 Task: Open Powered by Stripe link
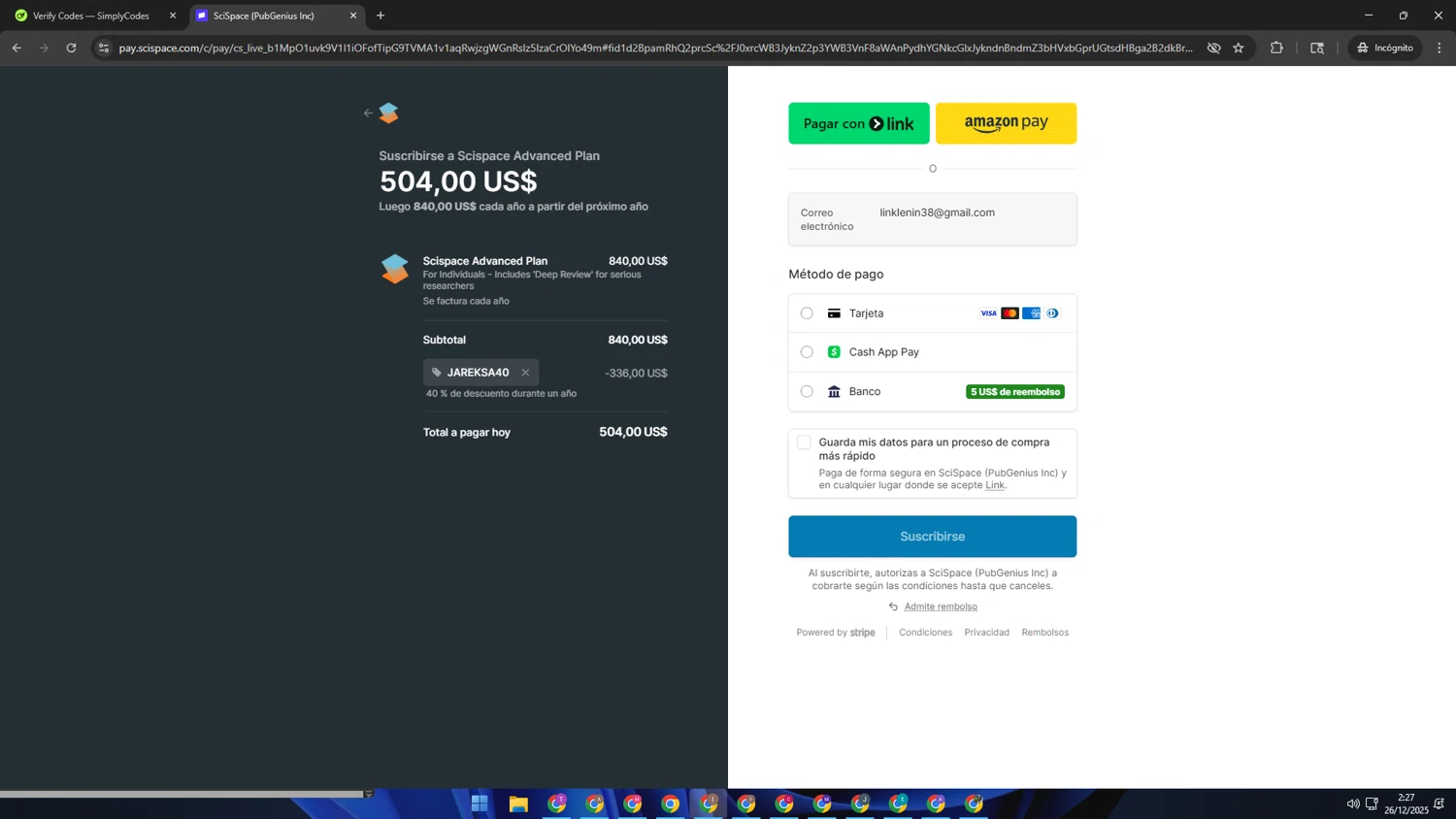836,633
